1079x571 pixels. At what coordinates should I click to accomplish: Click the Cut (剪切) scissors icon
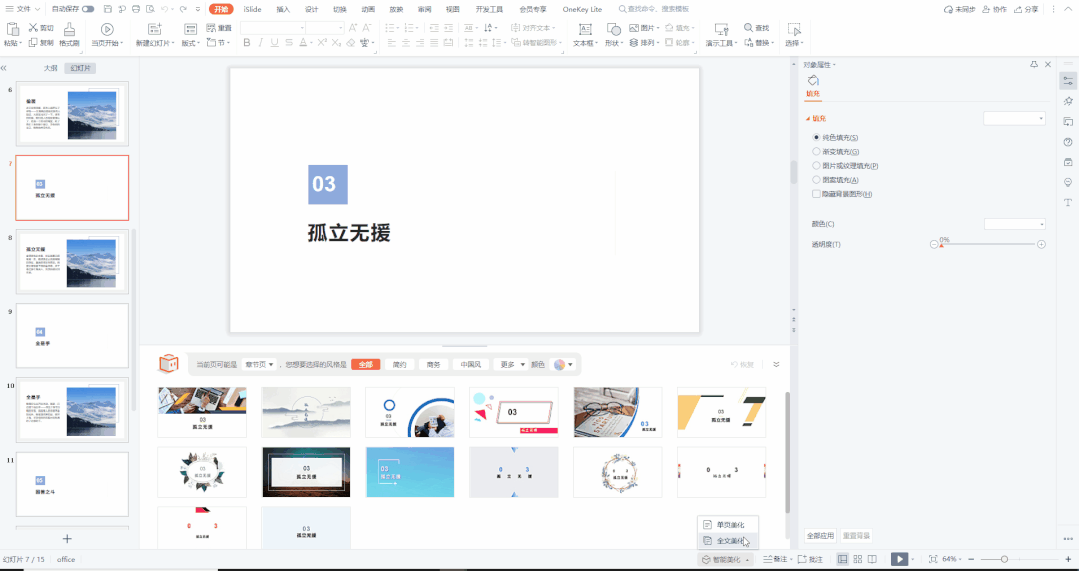(33, 28)
